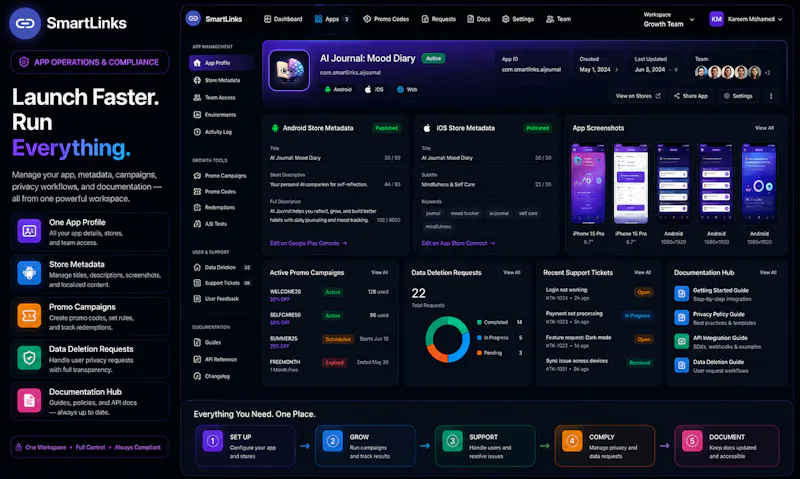The height and width of the screenshot is (479, 800).
Task: Click the API Integration Guide icon
Action: coord(682,341)
